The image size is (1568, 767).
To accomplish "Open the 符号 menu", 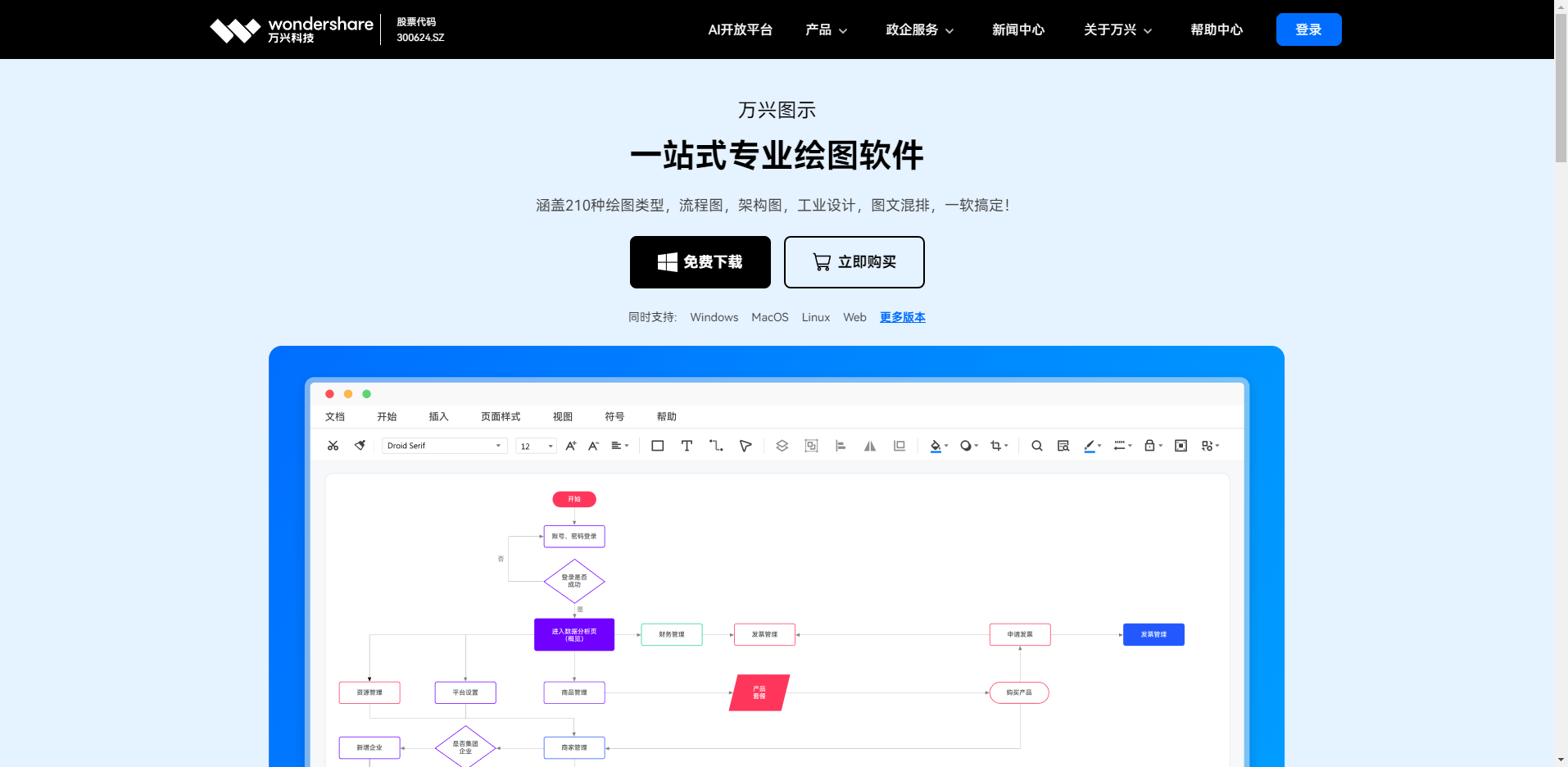I will pyautogui.click(x=614, y=416).
